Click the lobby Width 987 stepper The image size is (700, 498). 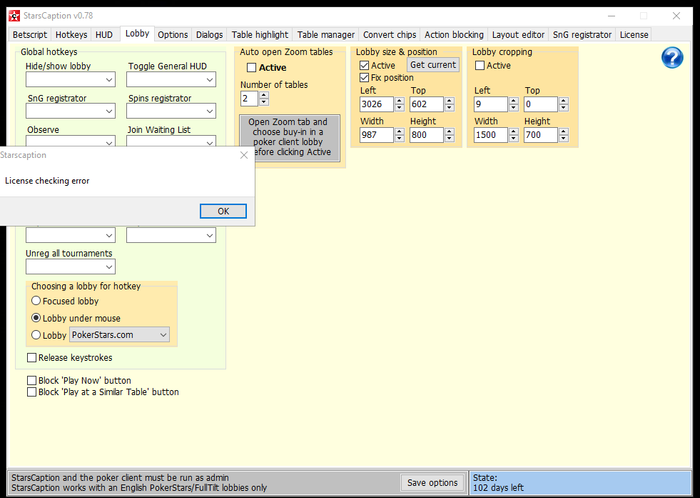coord(400,135)
